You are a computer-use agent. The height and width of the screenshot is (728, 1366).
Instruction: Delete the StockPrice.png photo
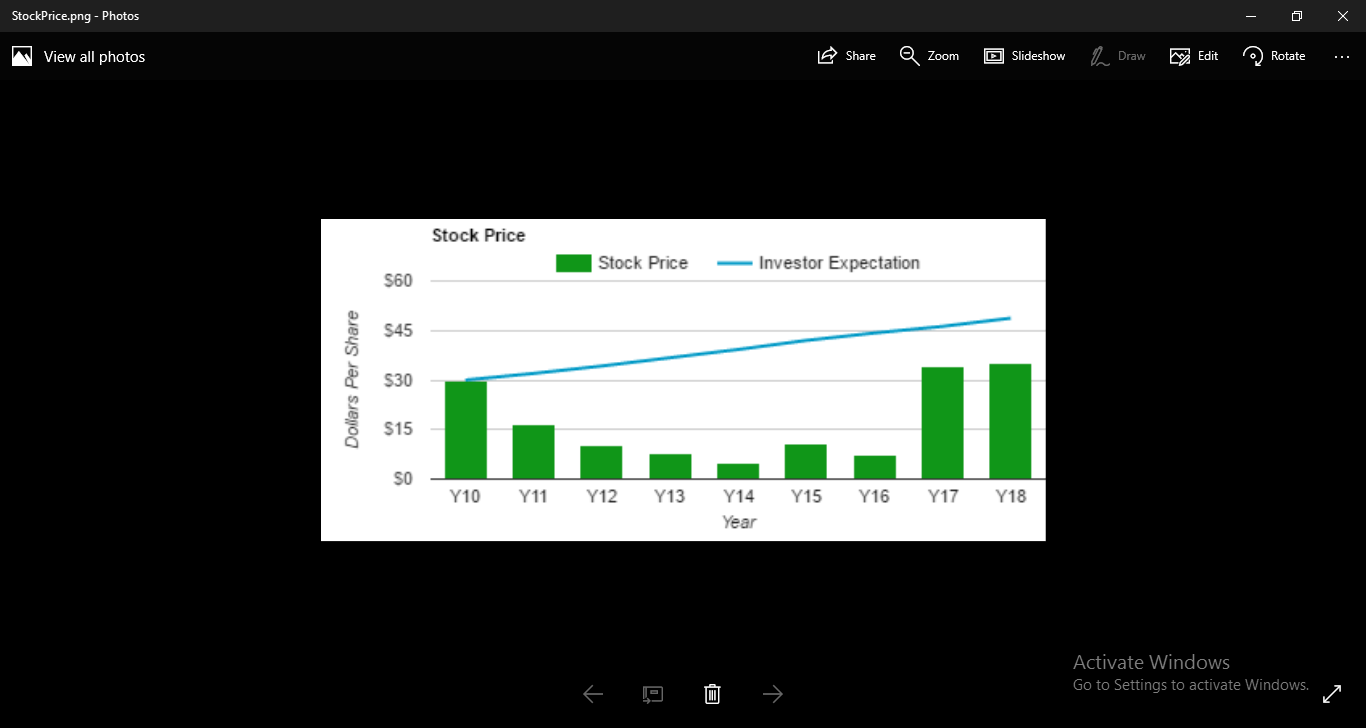click(712, 693)
